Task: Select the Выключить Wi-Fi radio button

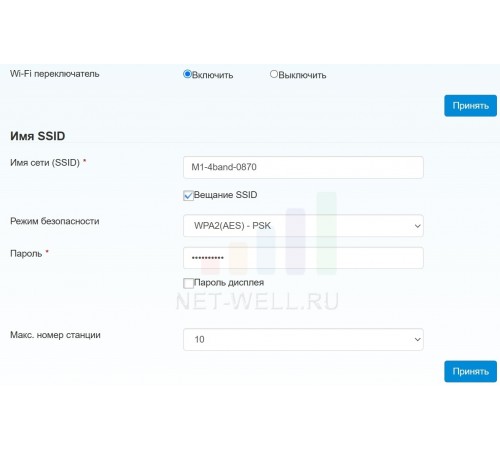Action: [274, 74]
